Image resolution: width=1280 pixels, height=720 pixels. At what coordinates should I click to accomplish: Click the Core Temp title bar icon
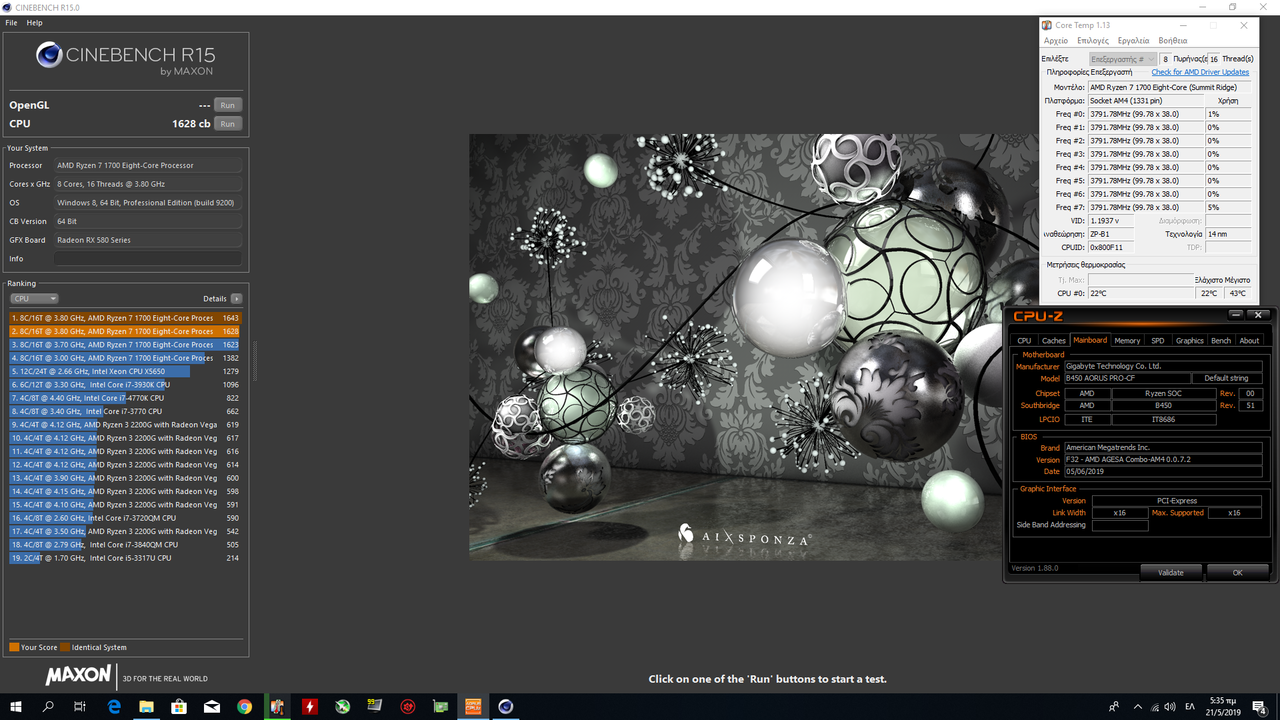pyautogui.click(x=1047, y=25)
